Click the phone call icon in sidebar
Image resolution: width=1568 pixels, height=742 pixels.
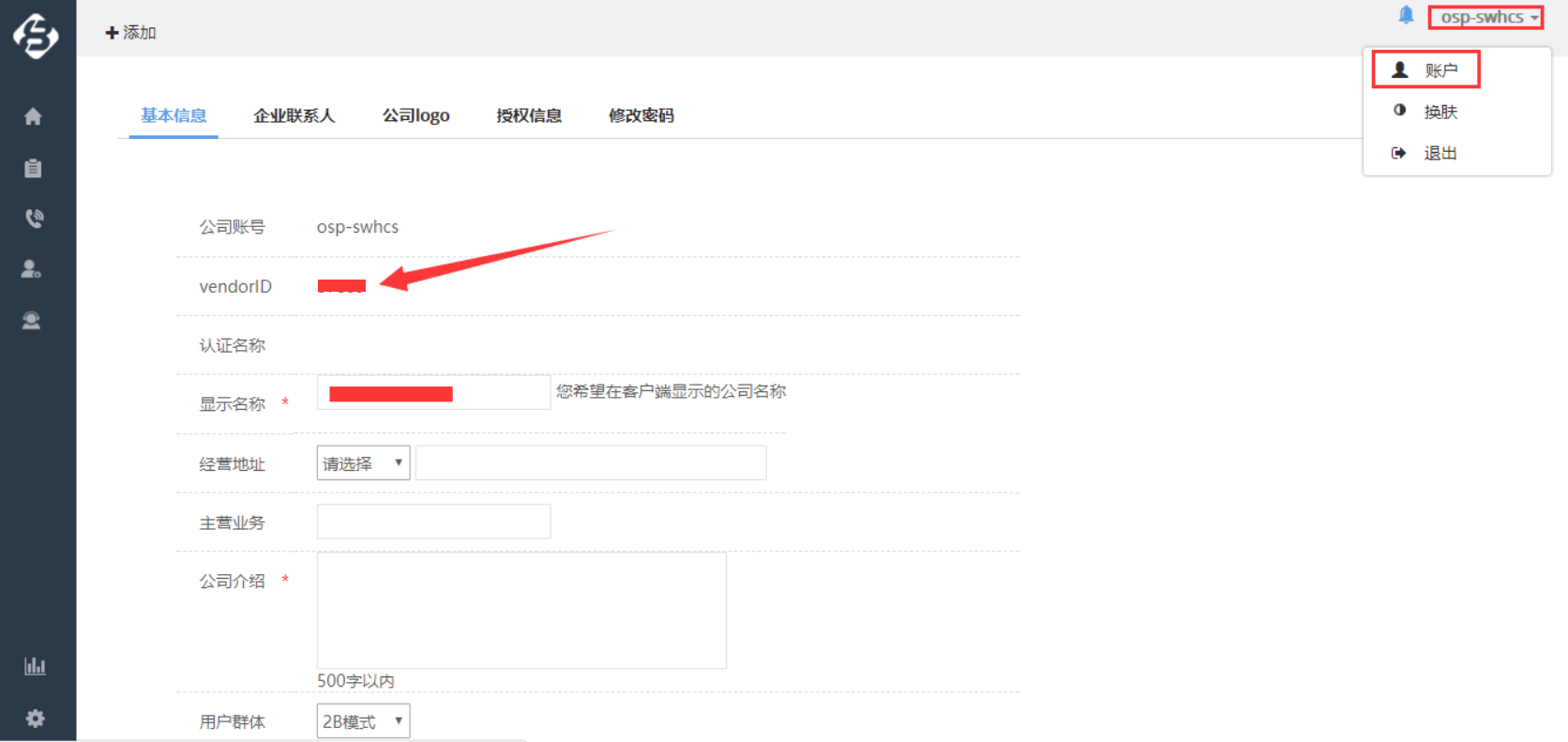point(34,219)
